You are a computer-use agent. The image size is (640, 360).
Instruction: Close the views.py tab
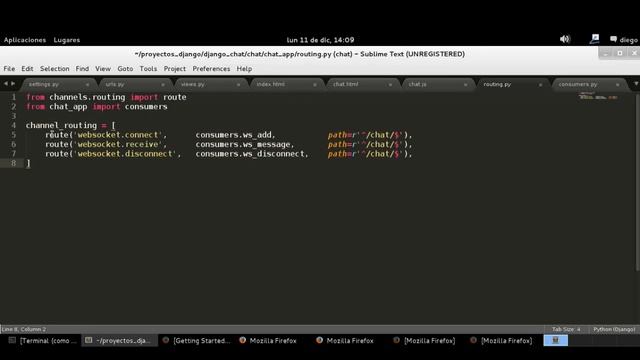pos(238,84)
